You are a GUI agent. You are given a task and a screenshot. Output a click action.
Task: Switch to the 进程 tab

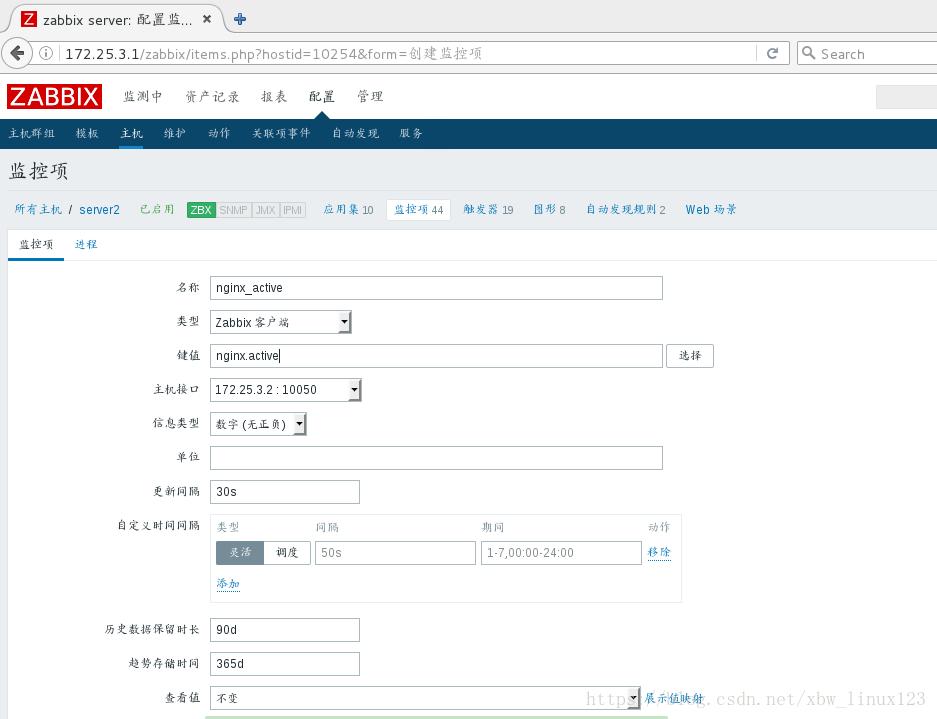point(86,244)
